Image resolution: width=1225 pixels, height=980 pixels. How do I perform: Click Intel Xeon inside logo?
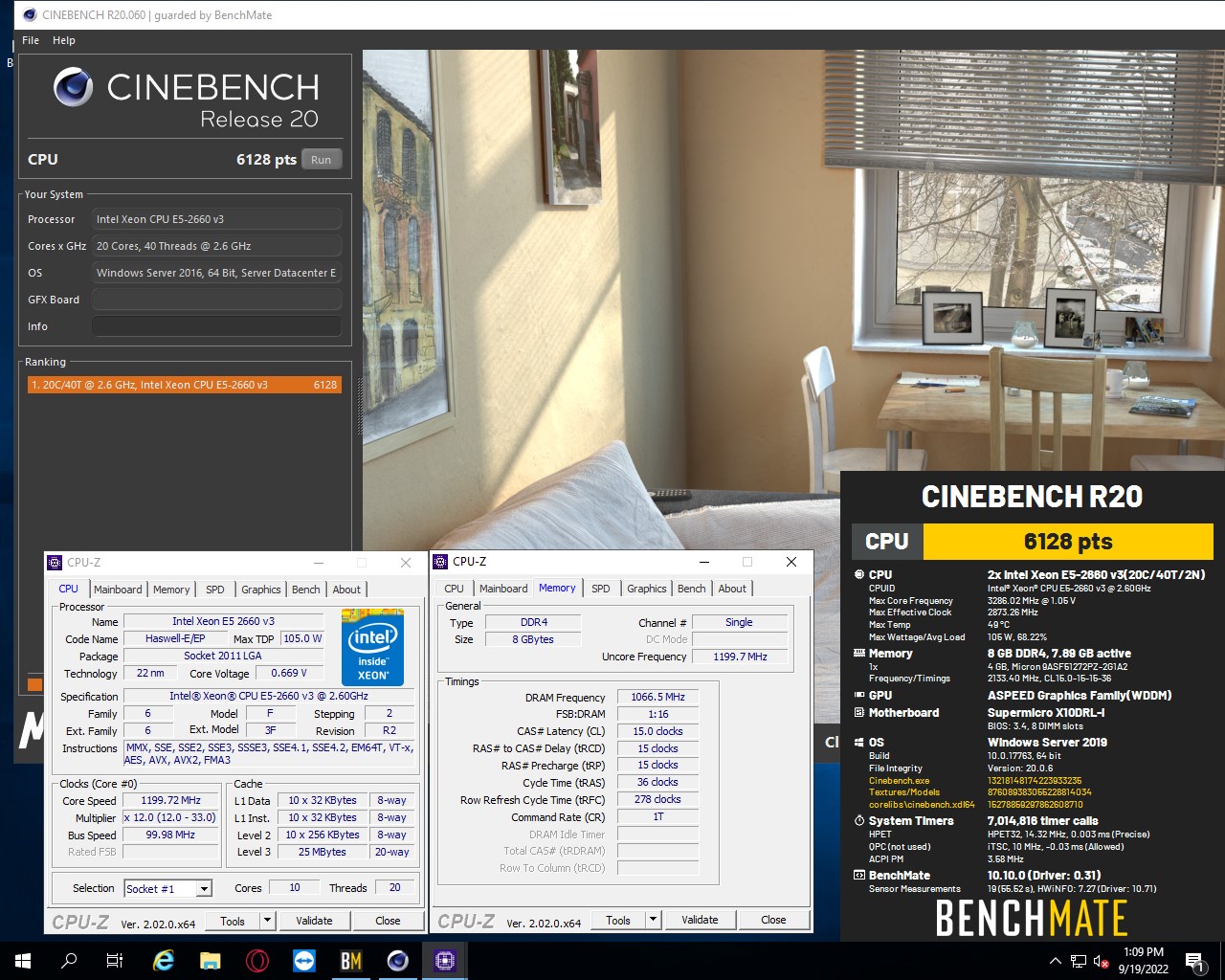[x=372, y=647]
